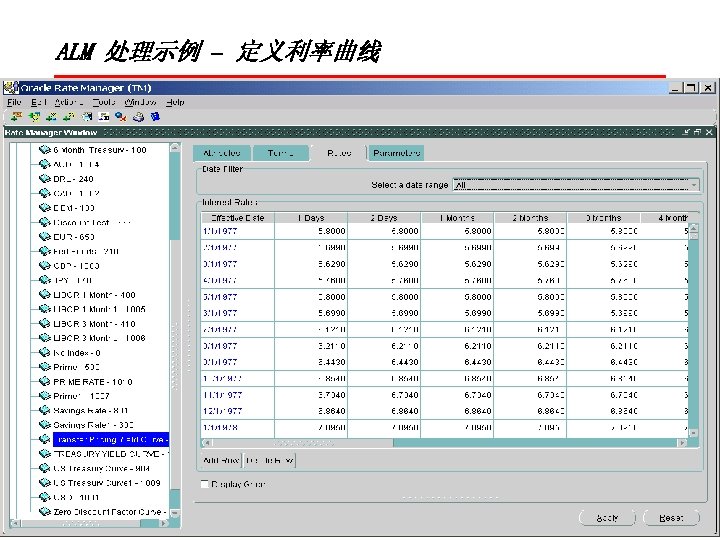Enable the Display Graph checkbox
Image resolution: width=720 pixels, height=540 pixels.
click(205, 484)
